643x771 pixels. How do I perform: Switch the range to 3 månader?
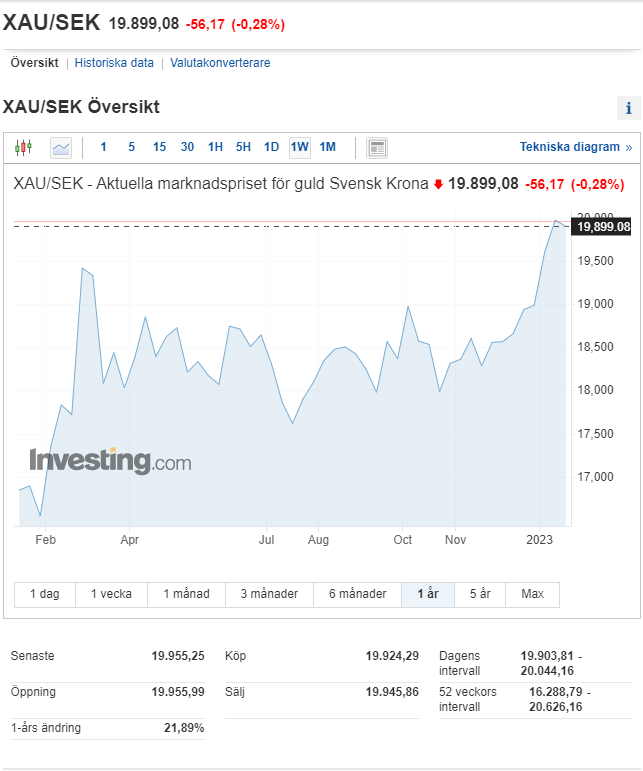point(269,594)
